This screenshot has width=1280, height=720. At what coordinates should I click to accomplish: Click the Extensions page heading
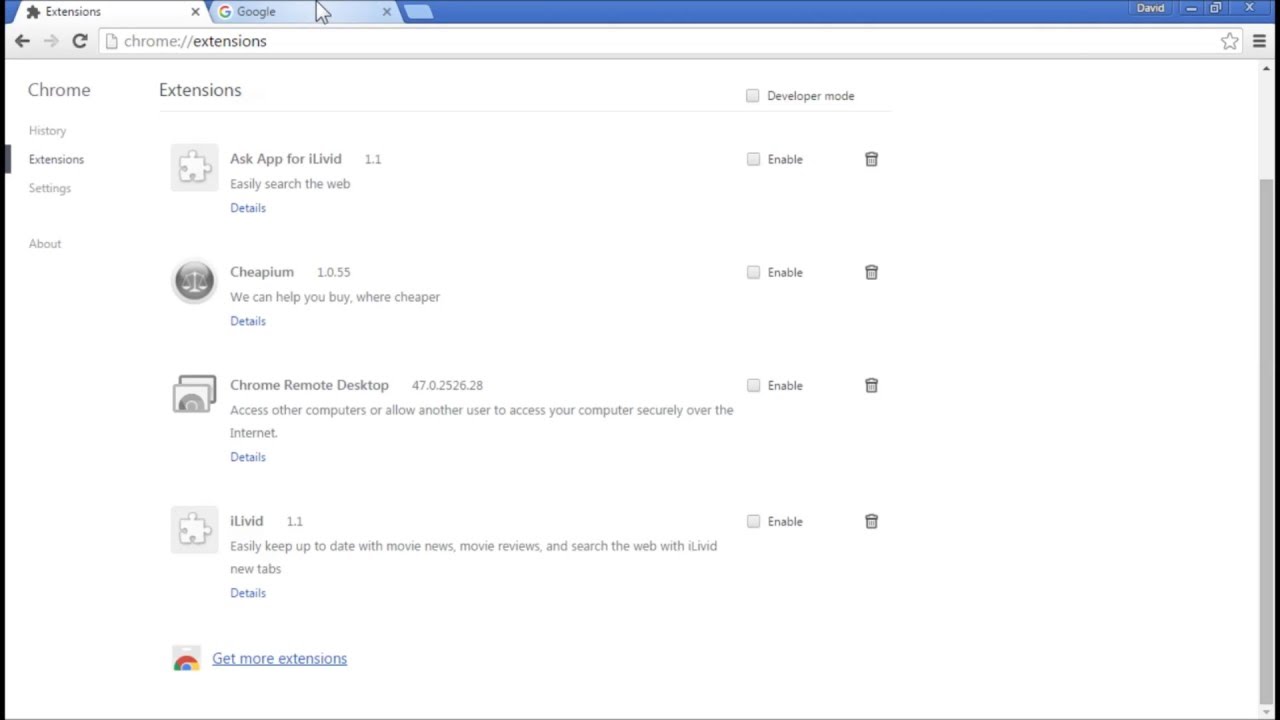click(200, 90)
